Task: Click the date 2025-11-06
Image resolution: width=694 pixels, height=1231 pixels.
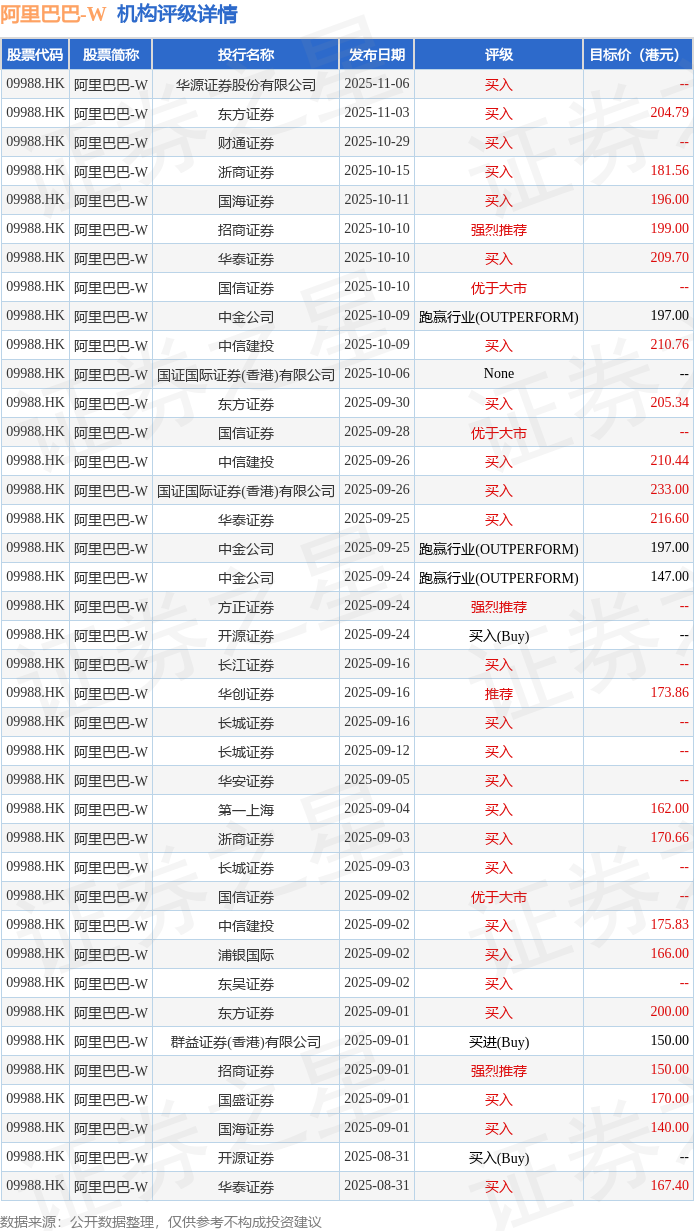Action: (377, 84)
